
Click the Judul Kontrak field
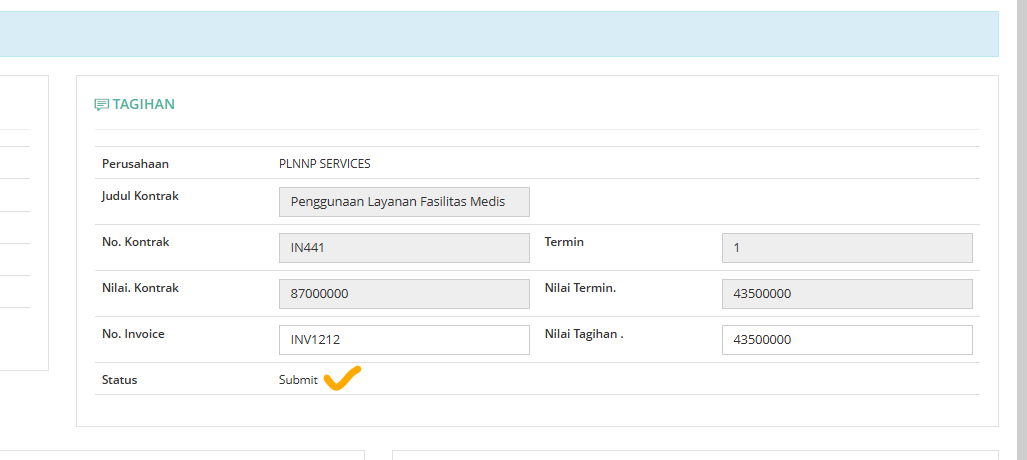pyautogui.click(x=404, y=202)
